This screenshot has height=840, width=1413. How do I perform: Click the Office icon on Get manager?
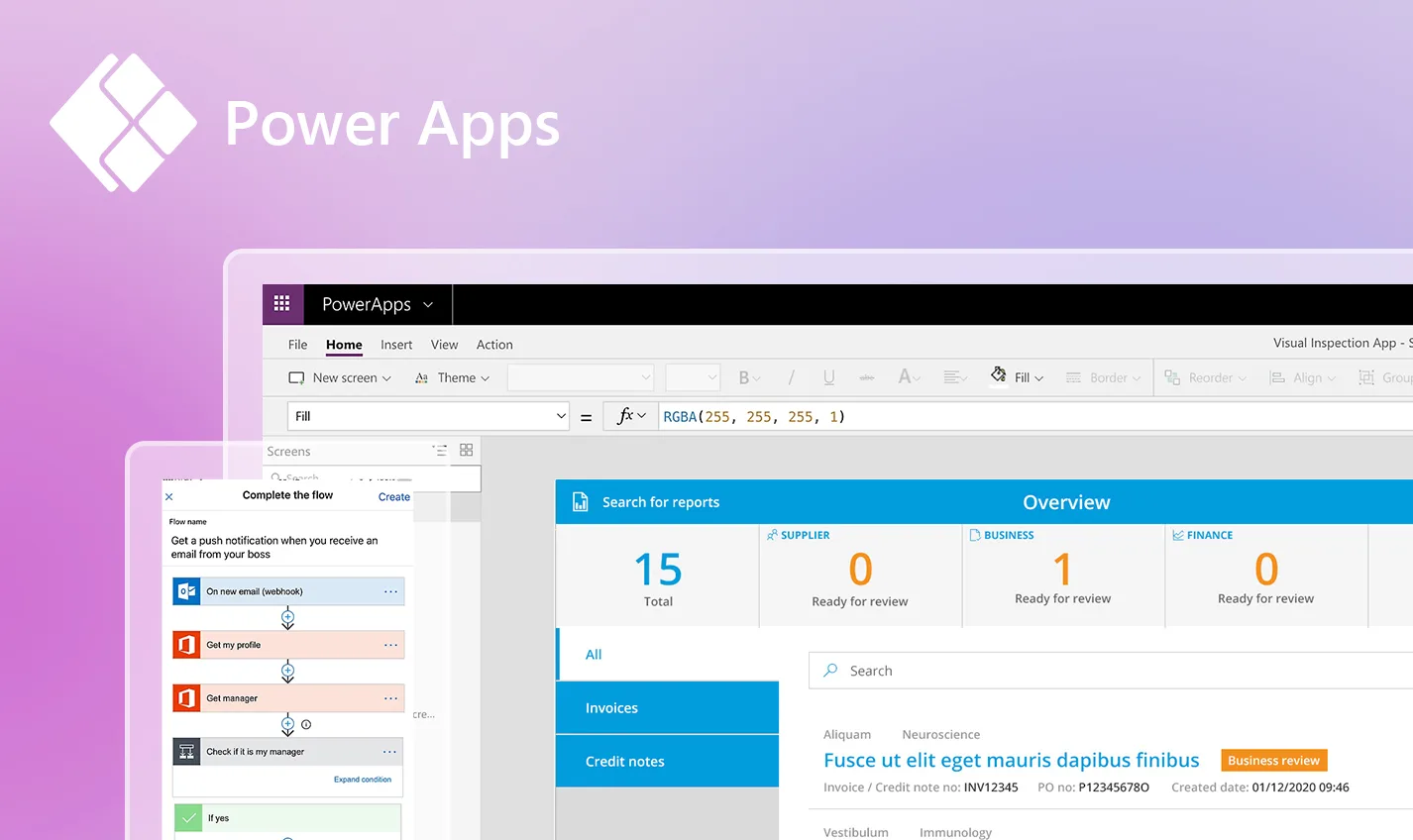(186, 698)
